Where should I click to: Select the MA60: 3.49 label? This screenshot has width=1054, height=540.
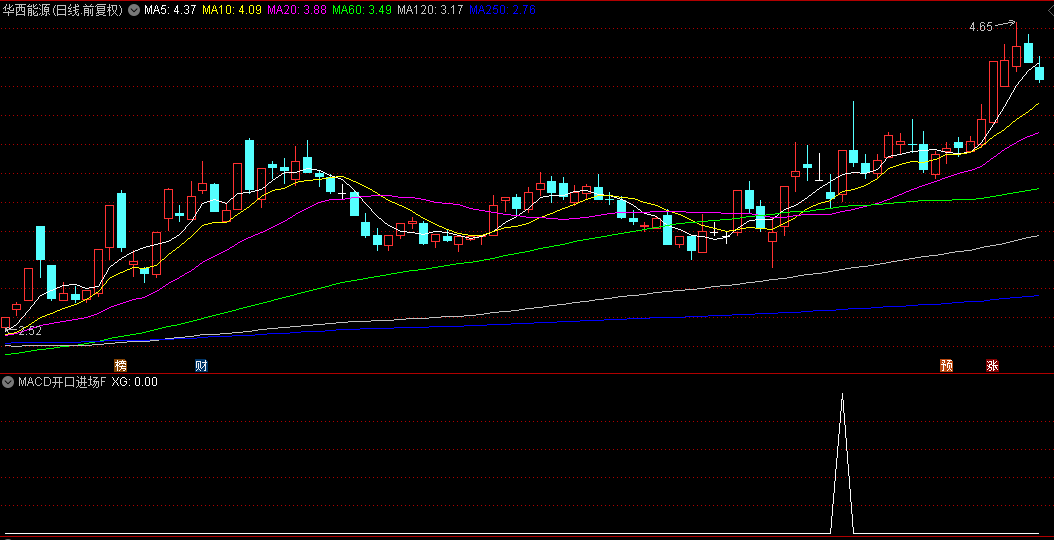362,10
